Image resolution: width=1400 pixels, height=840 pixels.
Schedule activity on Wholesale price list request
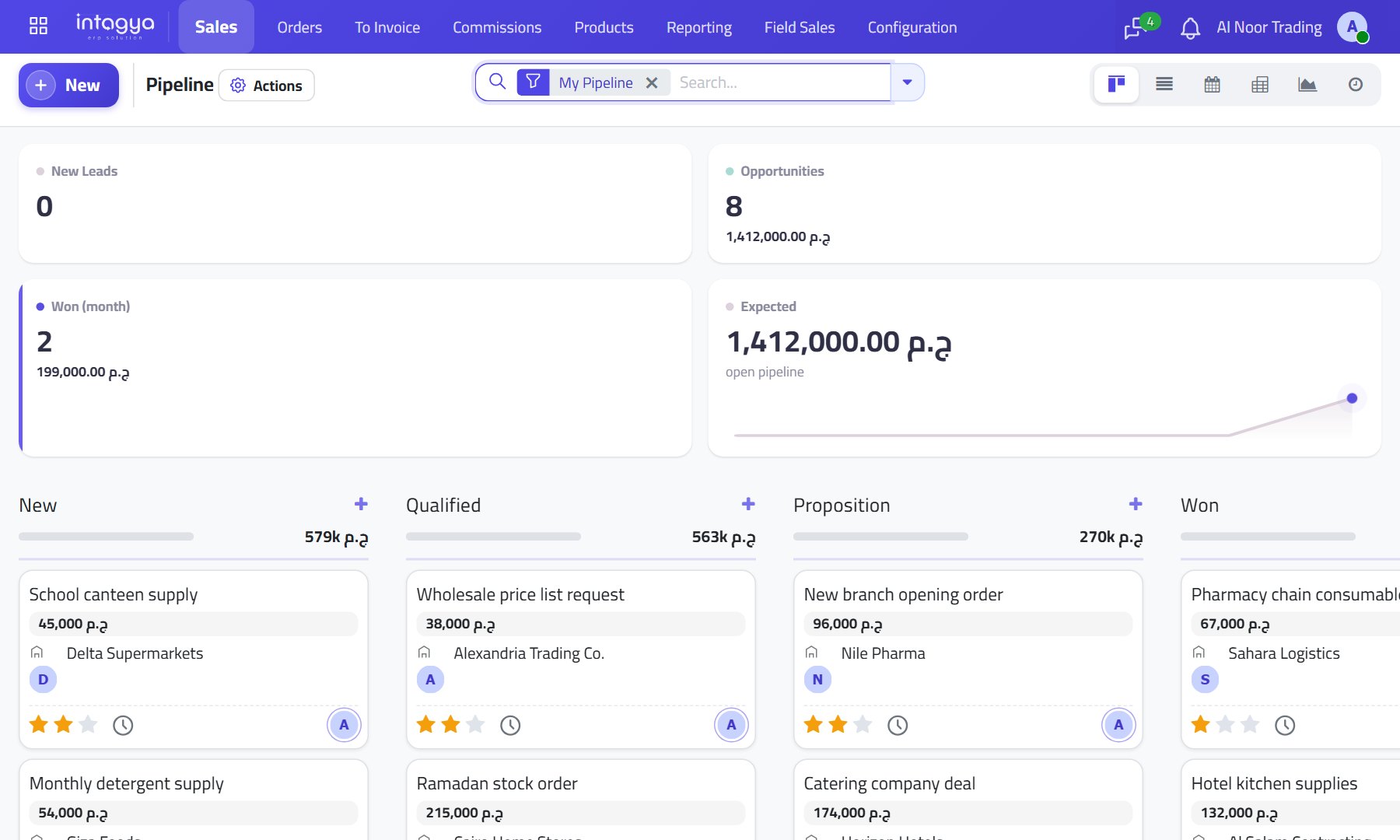point(510,726)
